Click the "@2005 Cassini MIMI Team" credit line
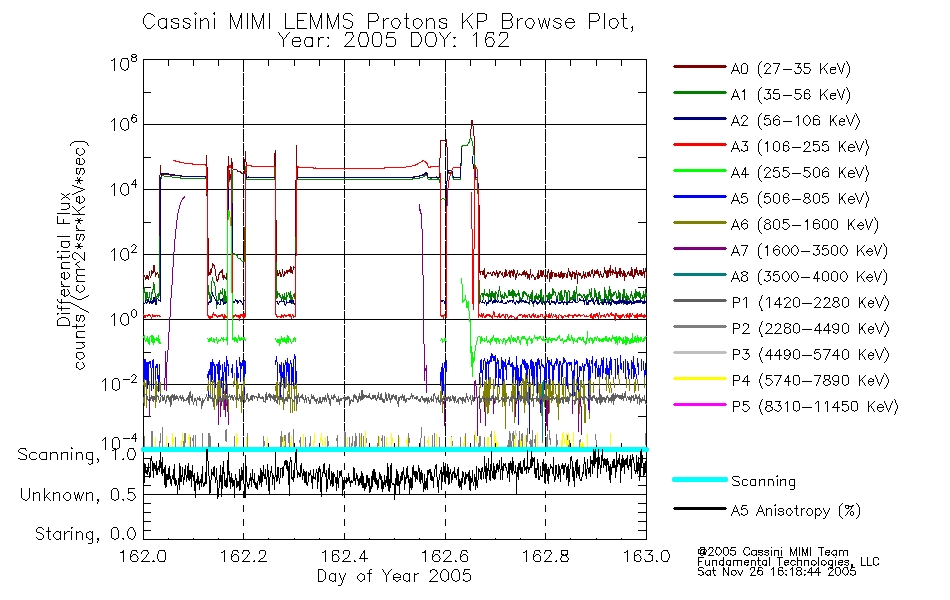The image size is (950, 600). 772,552
